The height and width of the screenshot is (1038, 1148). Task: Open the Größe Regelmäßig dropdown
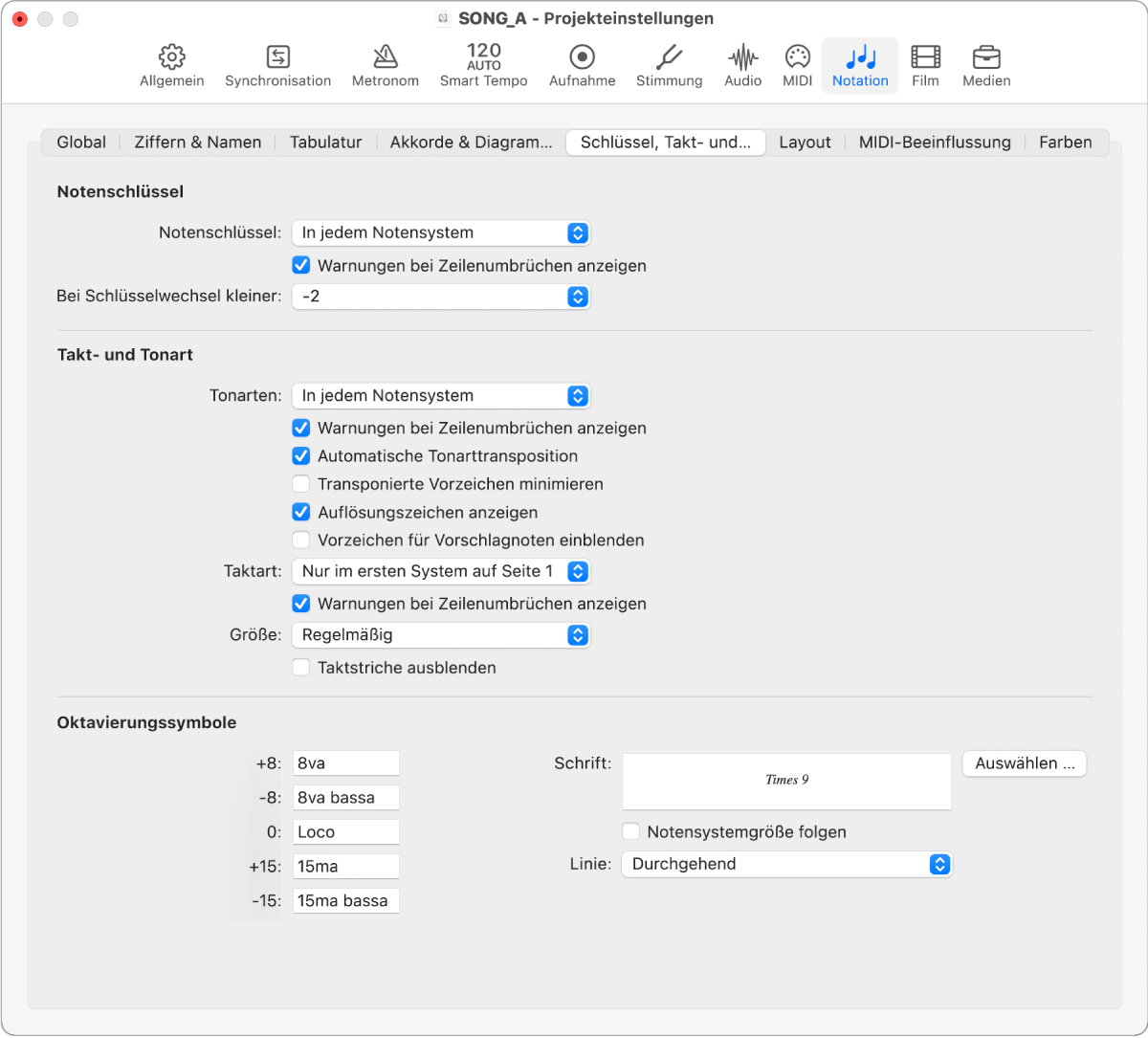coord(441,635)
